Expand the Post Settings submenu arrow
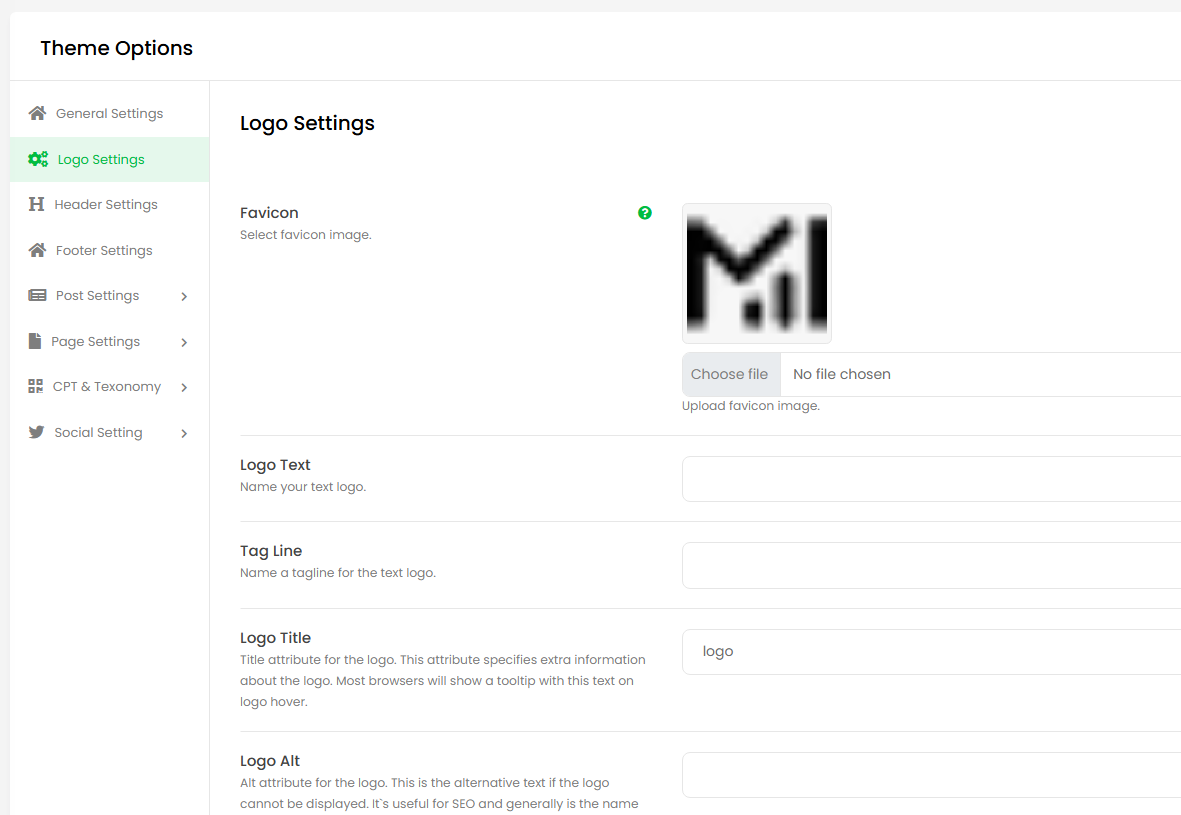 [184, 296]
